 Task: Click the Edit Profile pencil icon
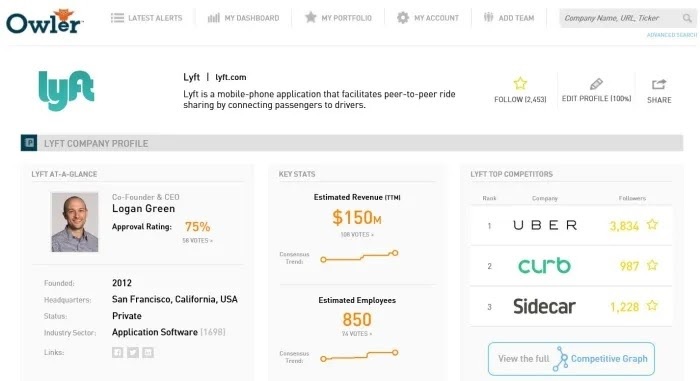[596, 84]
